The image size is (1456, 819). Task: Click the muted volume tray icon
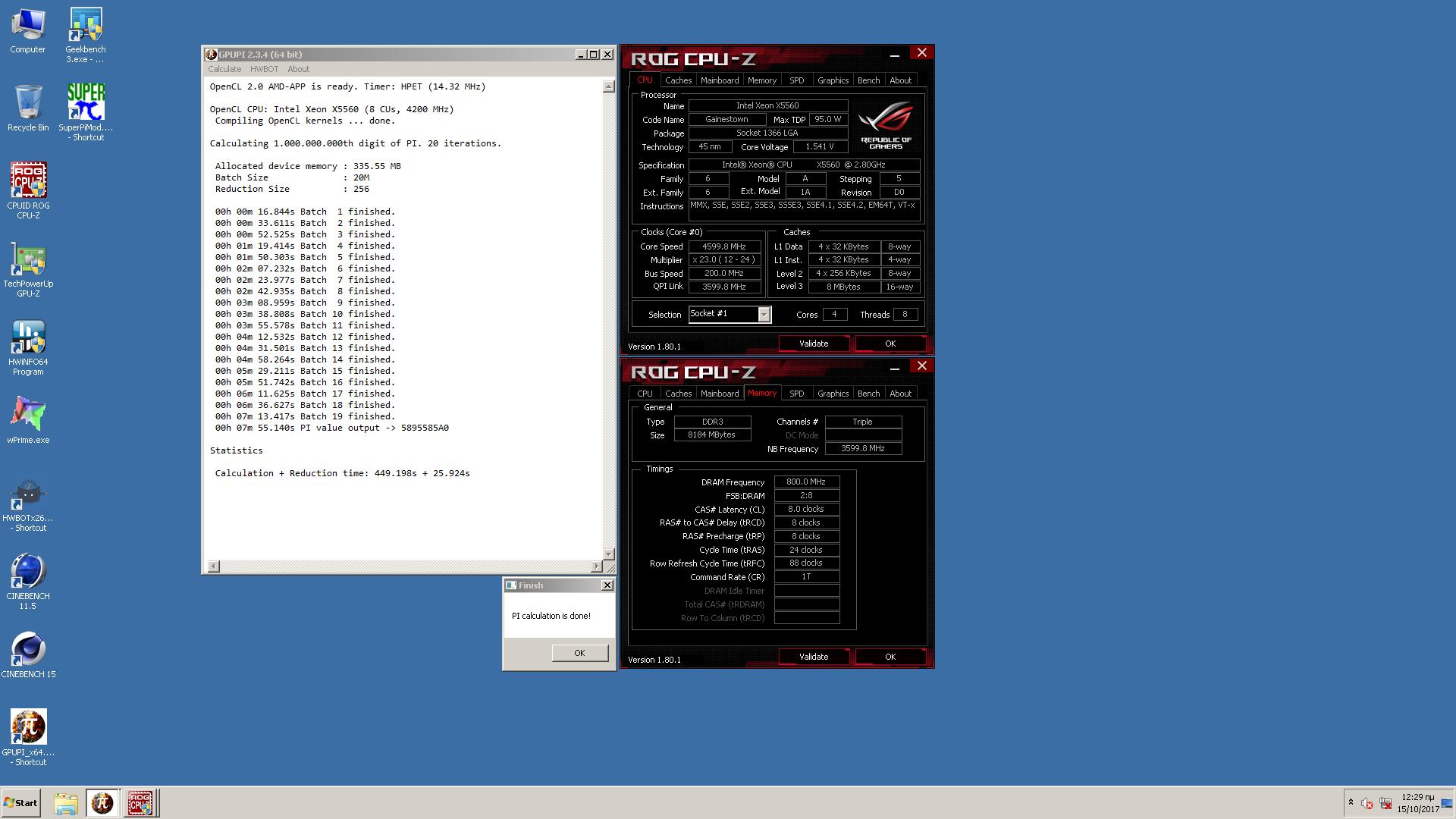(1367, 803)
